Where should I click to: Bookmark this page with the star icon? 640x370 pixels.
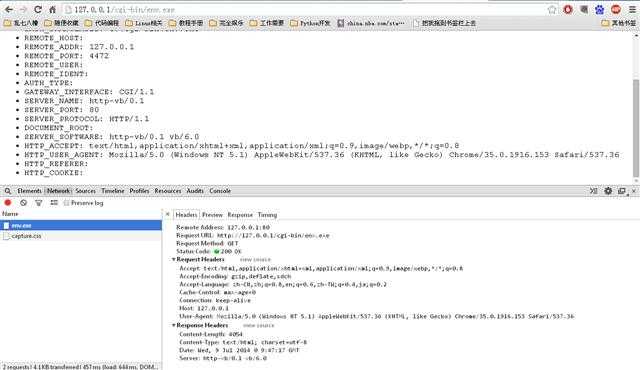coord(552,9)
